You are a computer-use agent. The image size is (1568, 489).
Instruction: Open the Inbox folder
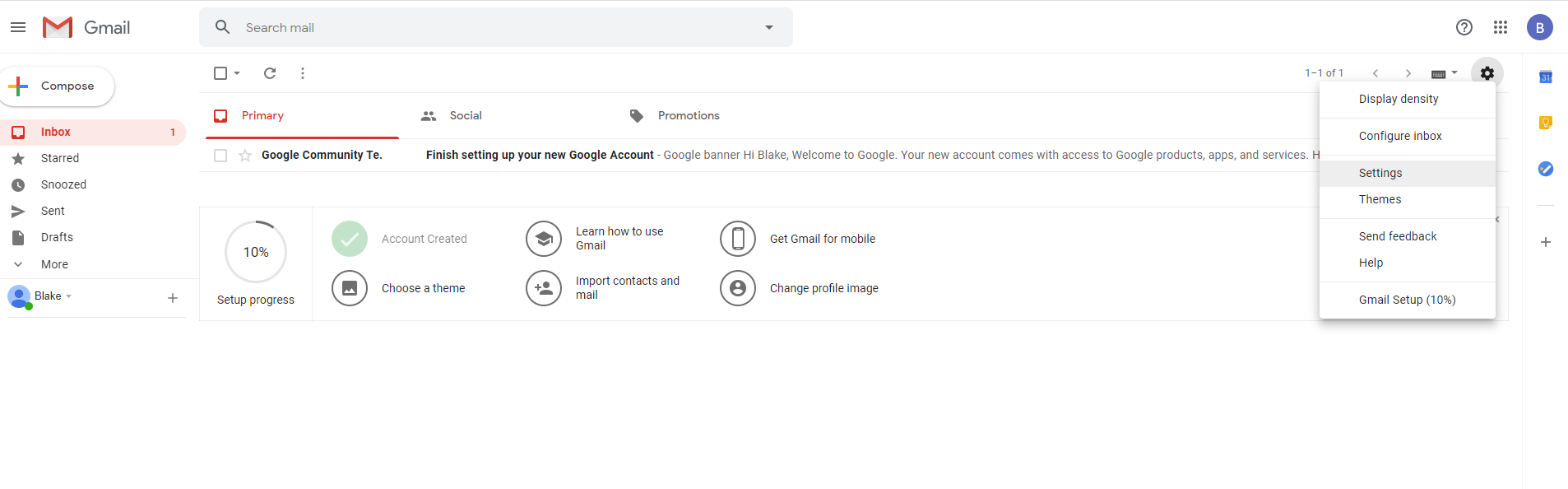coord(93,132)
